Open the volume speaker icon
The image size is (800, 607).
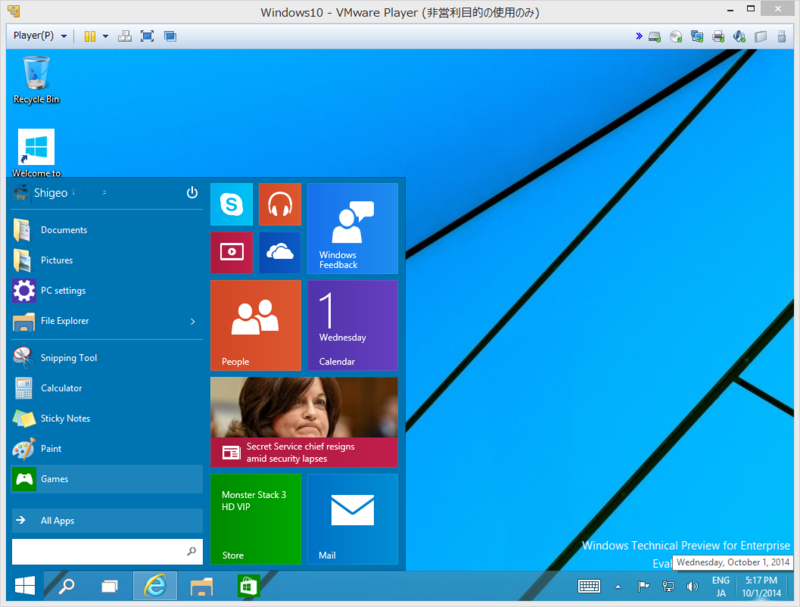[692, 587]
